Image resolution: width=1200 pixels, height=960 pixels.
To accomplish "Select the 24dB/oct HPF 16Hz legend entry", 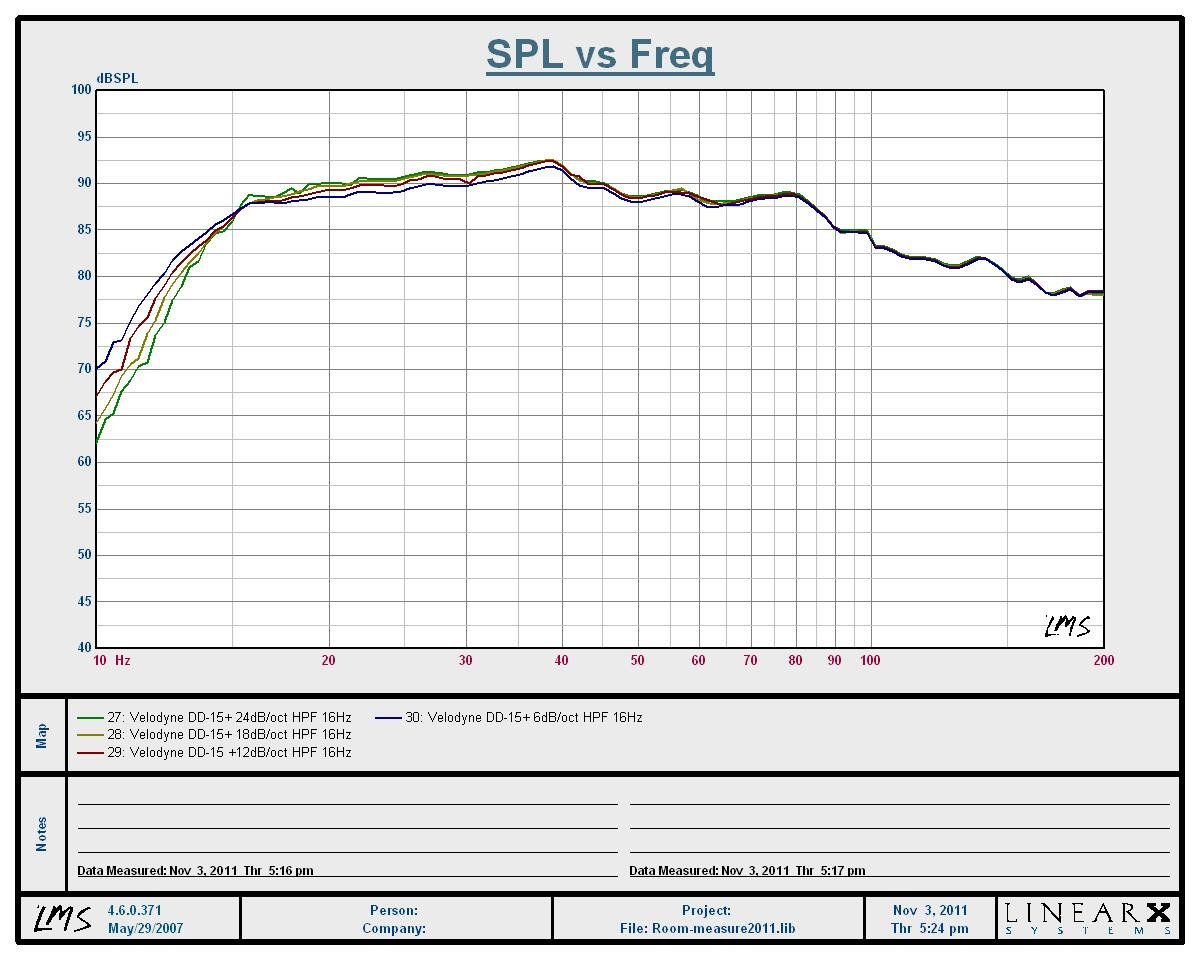I will tap(229, 717).
